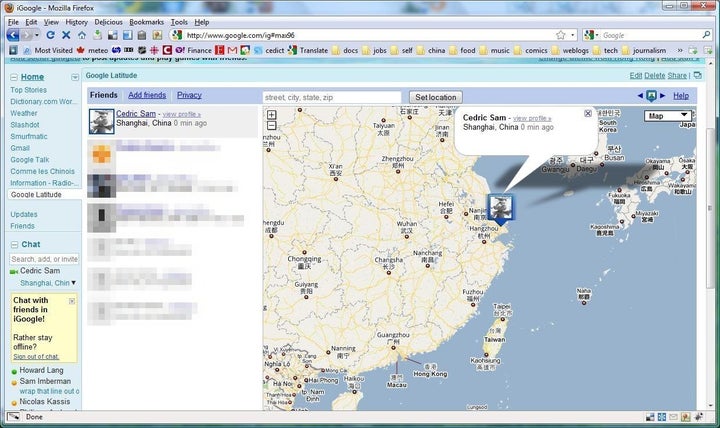This screenshot has height=428, width=720.
Task: Open the address bar history dropdown
Action: [x=573, y=35]
